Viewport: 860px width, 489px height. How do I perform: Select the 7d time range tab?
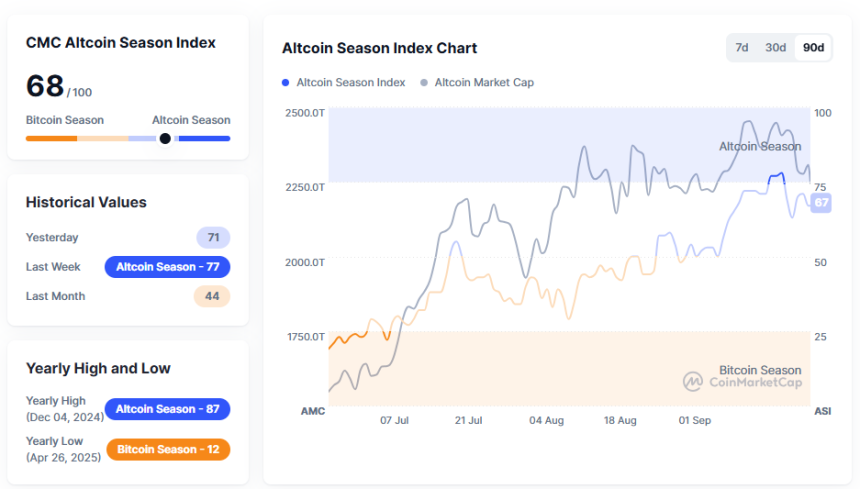(x=742, y=48)
